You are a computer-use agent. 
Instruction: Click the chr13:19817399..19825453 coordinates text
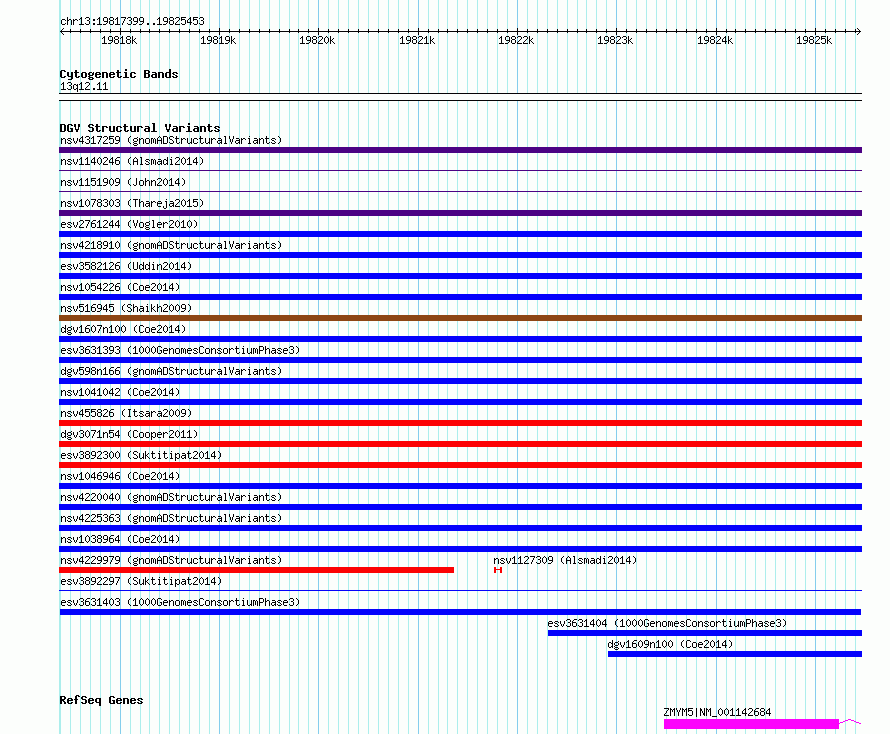pos(132,21)
